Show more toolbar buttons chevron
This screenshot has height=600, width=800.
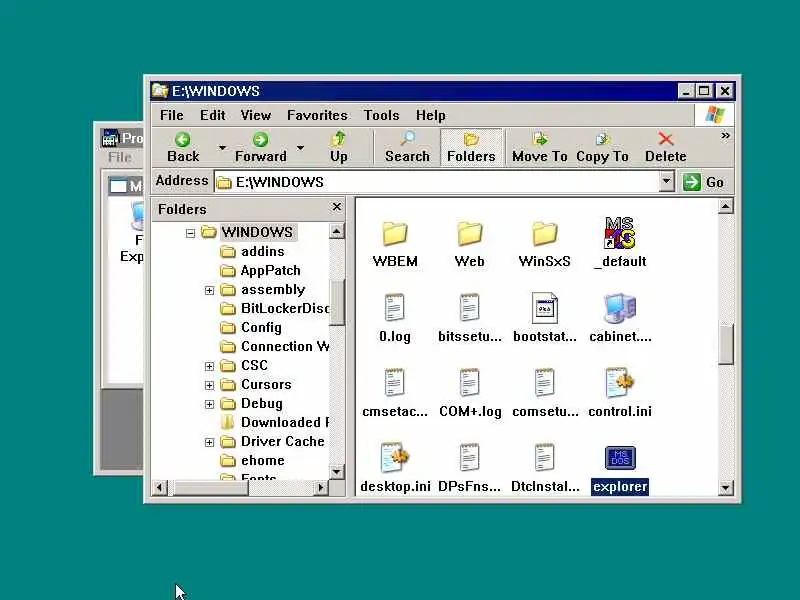[x=725, y=136]
